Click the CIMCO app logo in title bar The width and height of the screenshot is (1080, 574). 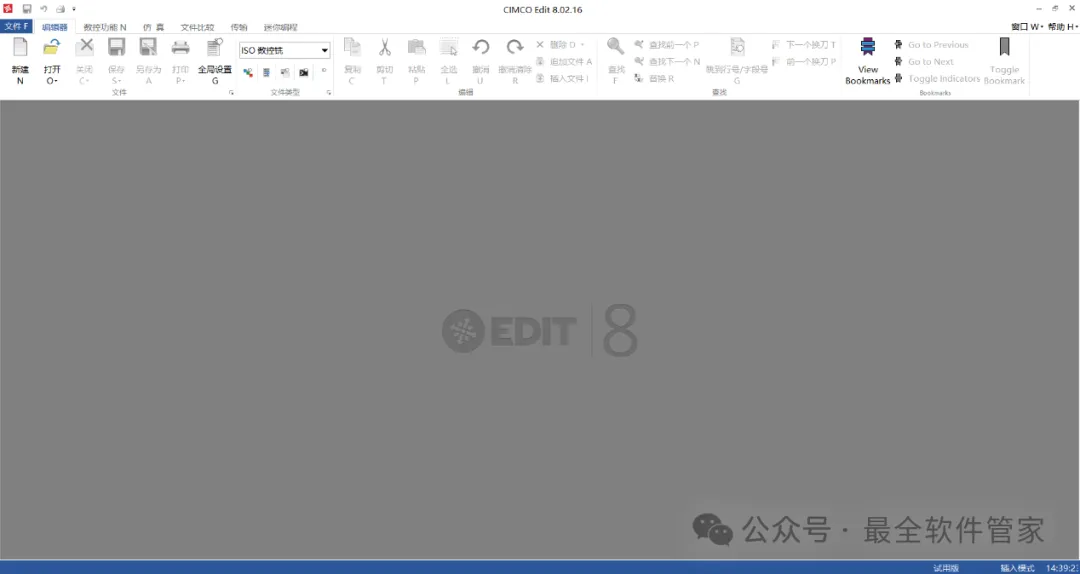[x=8, y=8]
